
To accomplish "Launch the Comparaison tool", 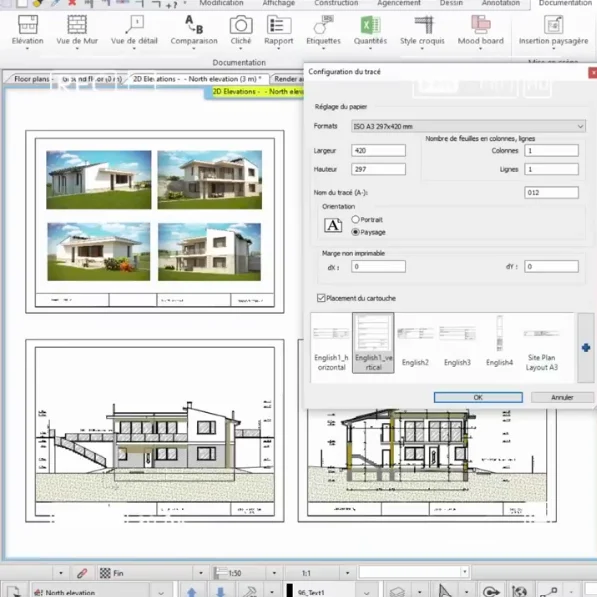I will 194,30.
